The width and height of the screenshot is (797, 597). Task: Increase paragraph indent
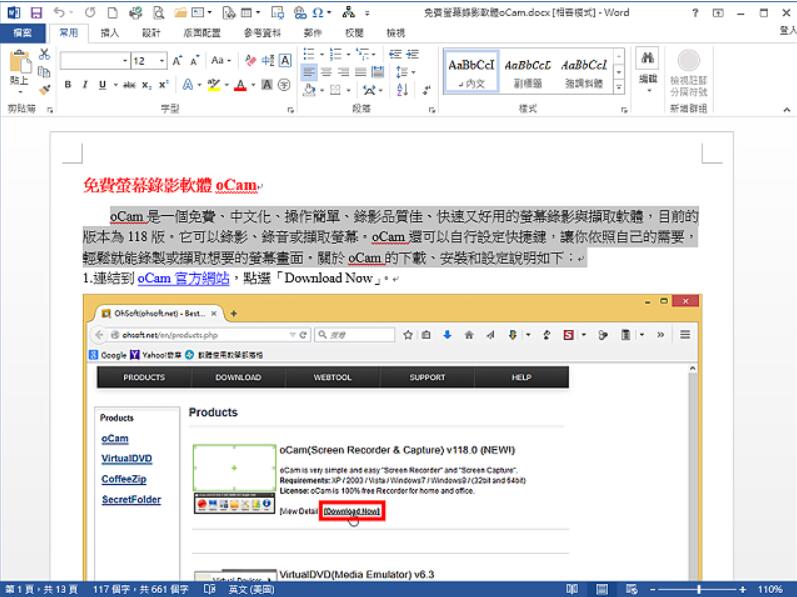413,54
